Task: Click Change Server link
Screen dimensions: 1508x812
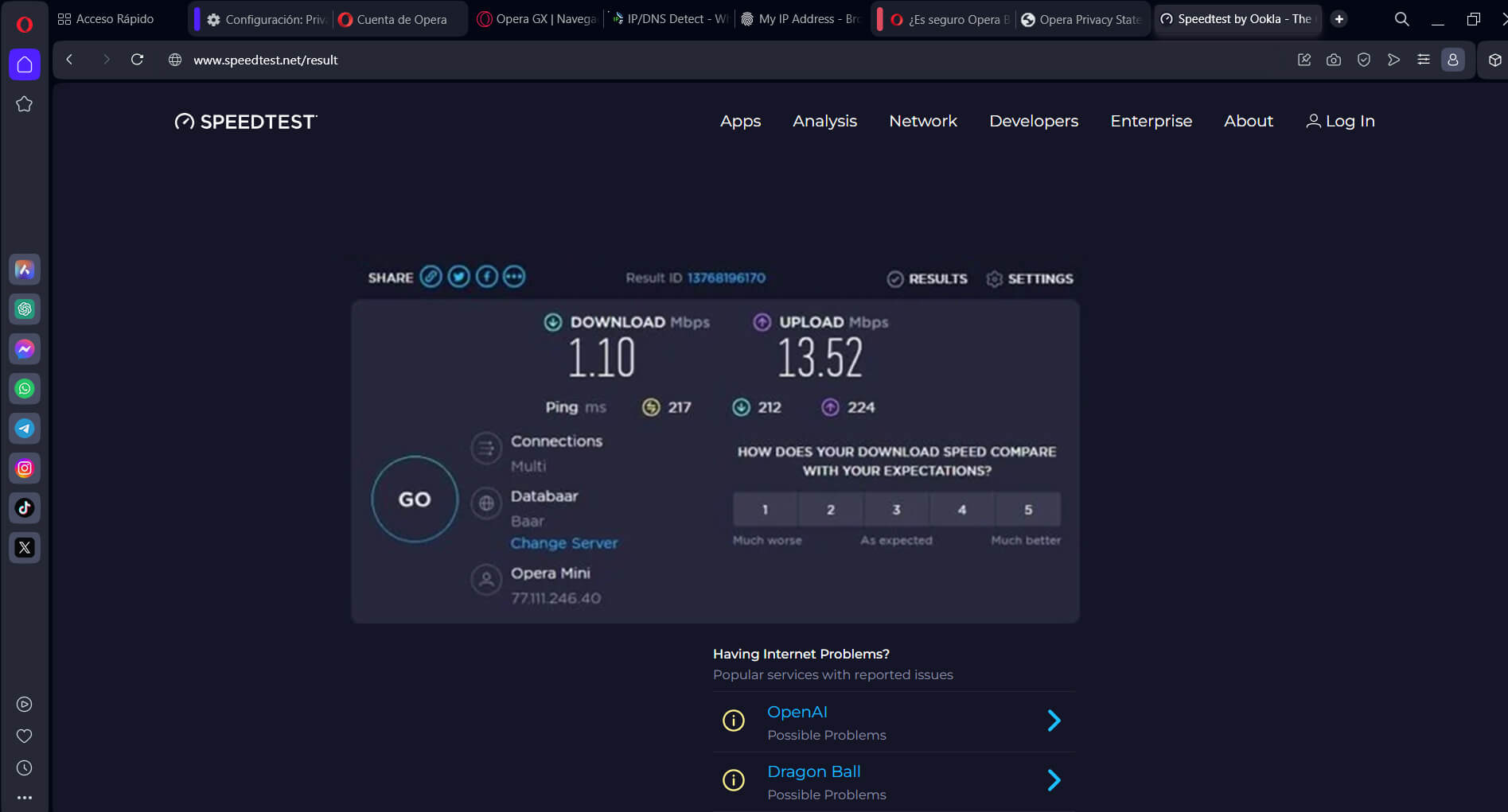Action: click(x=564, y=543)
